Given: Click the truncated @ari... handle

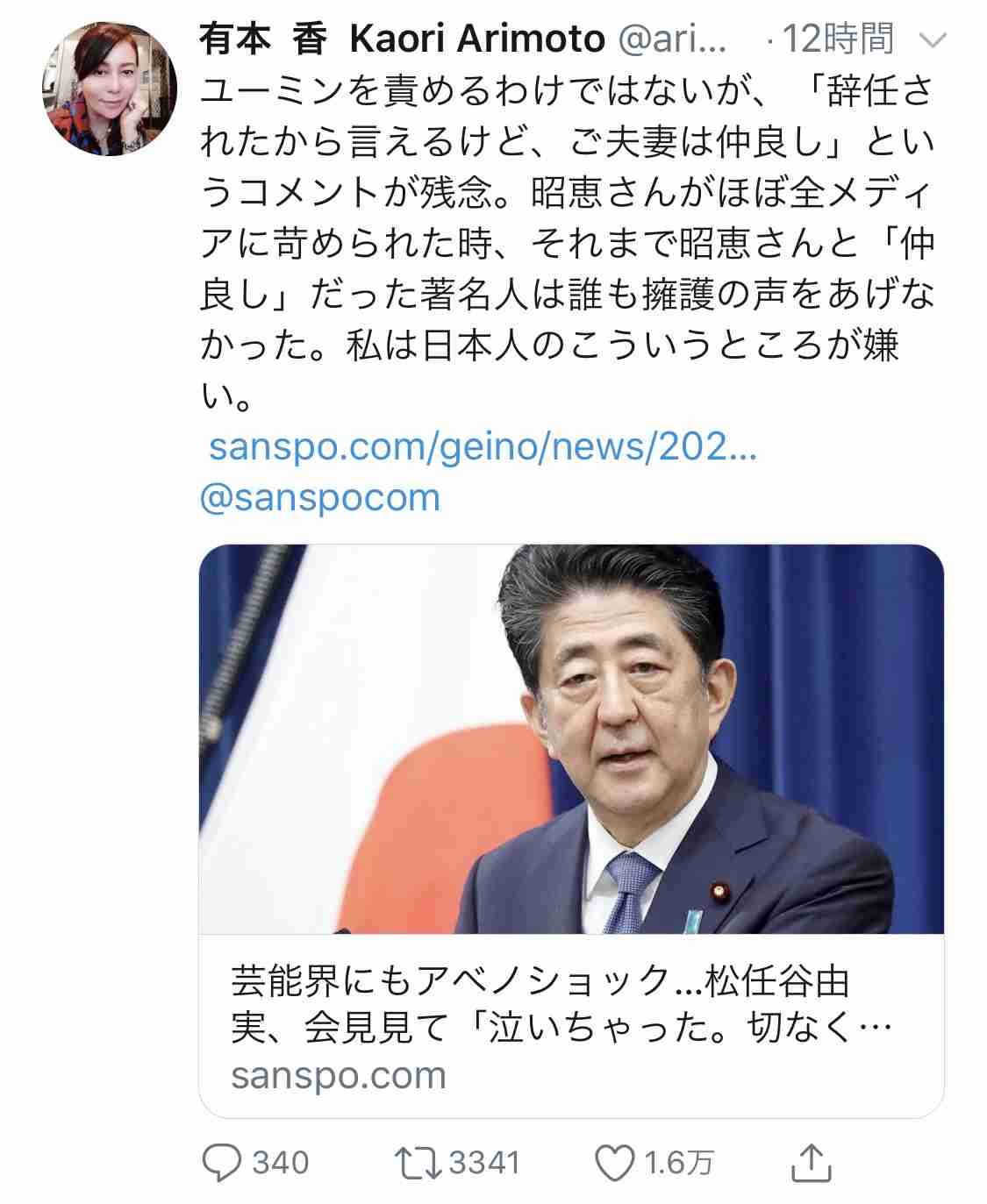Looking at the screenshot, I should [672, 39].
